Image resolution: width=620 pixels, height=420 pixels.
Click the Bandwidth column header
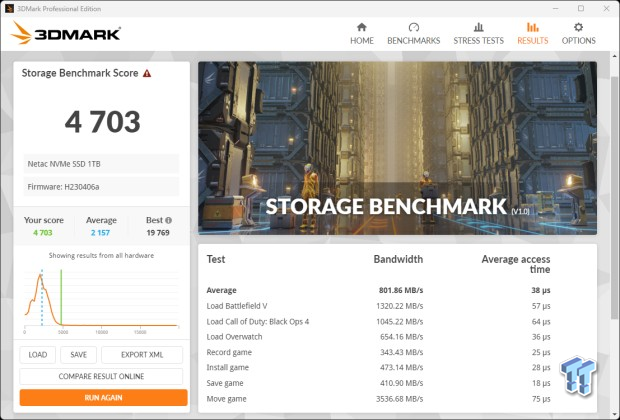click(398, 259)
